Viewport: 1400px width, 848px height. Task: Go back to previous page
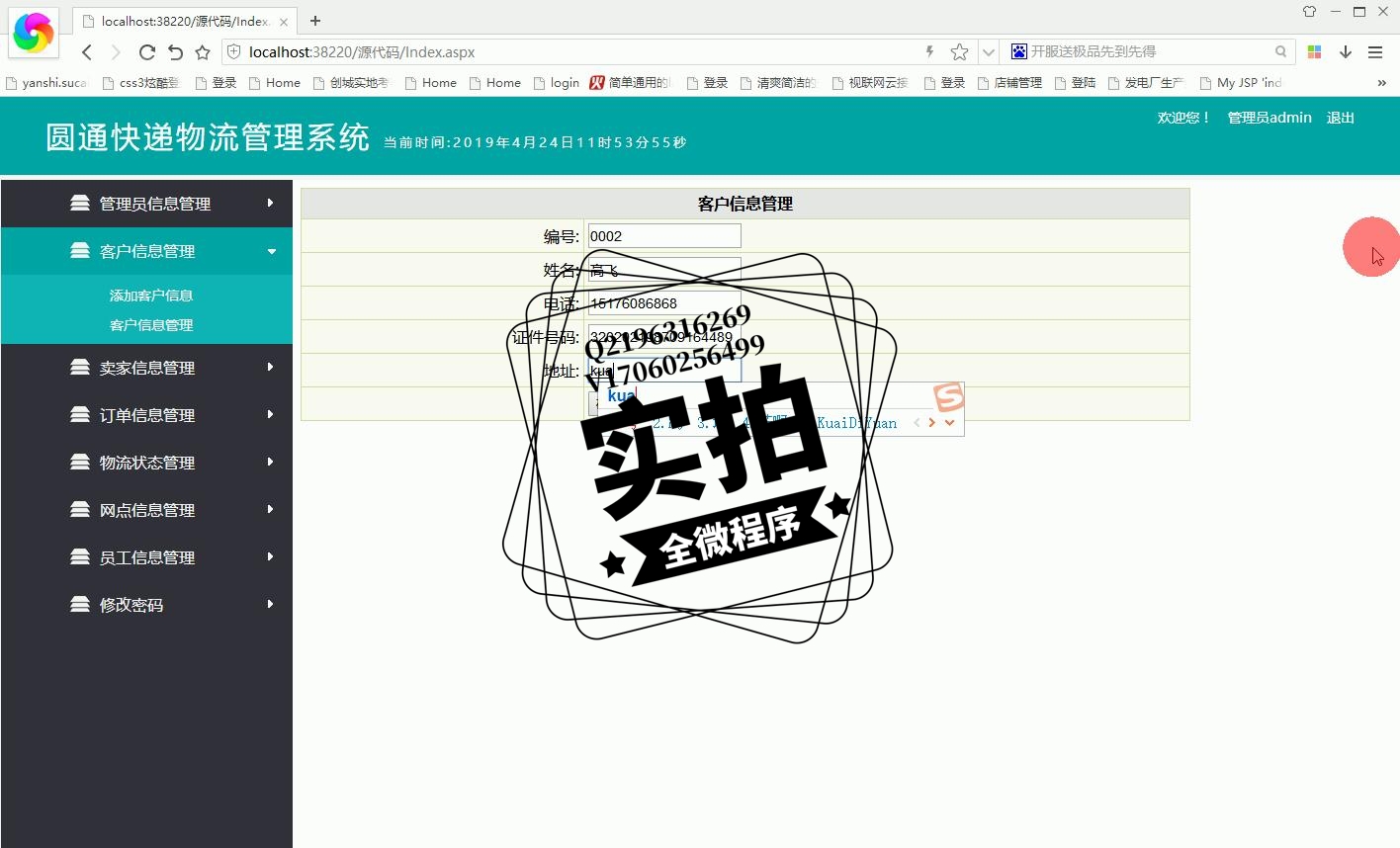pos(87,52)
